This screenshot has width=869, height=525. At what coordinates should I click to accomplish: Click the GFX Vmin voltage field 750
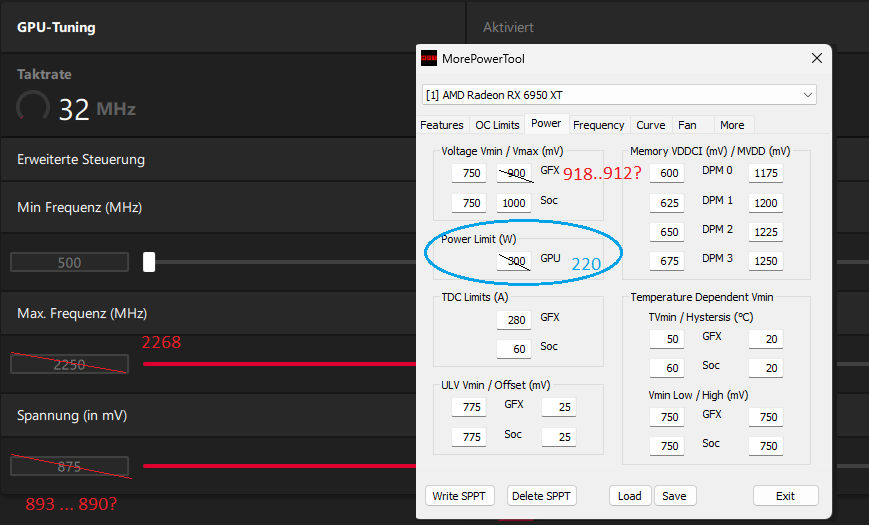click(469, 173)
